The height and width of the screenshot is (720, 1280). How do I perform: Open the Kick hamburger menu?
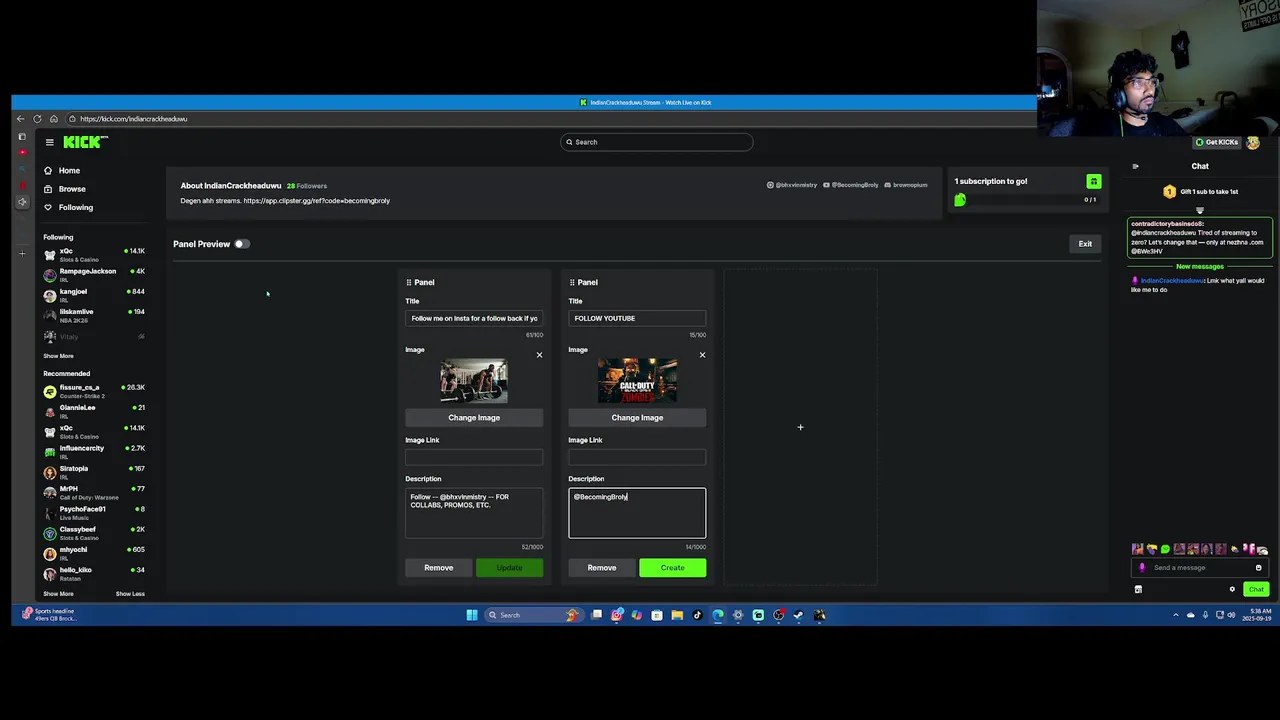pos(49,142)
